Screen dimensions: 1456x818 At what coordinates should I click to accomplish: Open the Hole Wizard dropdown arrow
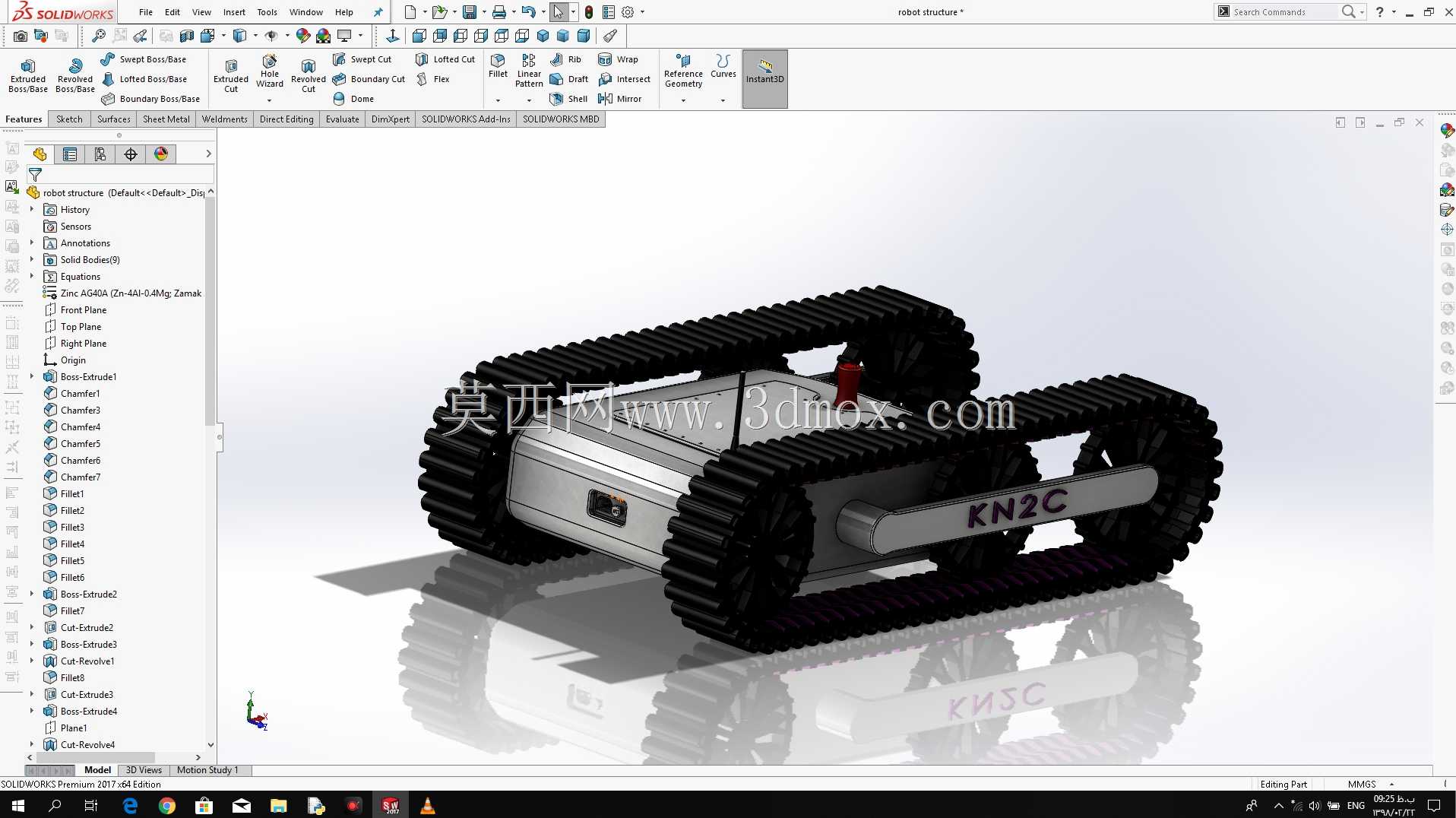pyautogui.click(x=270, y=100)
